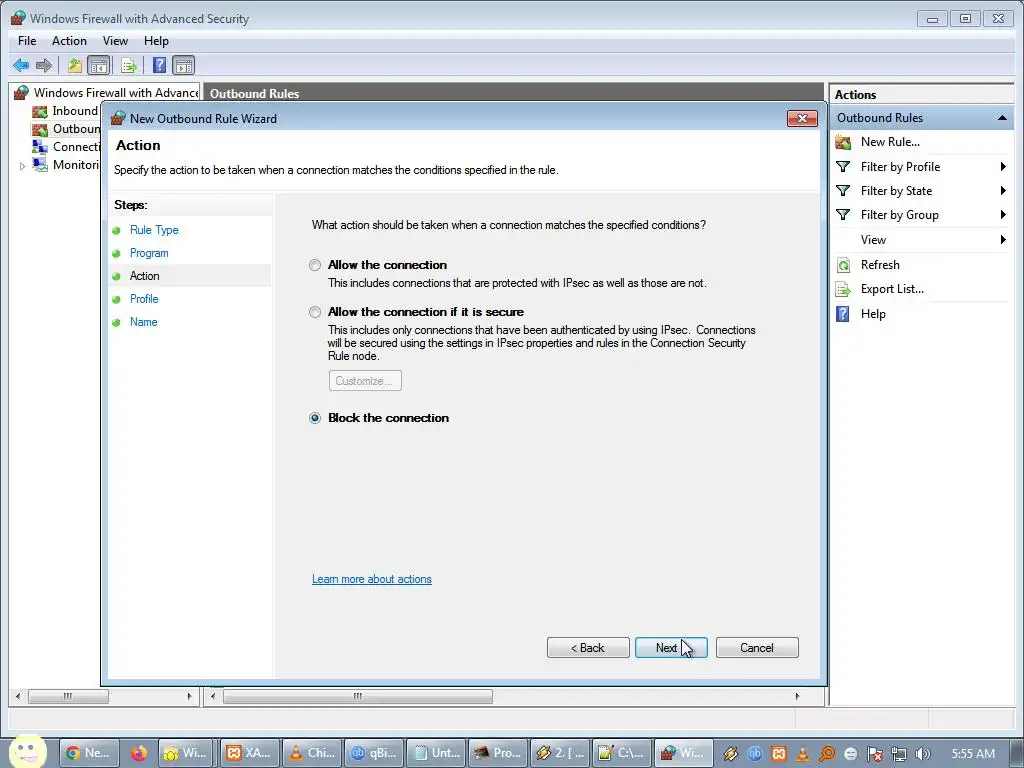This screenshot has width=1024, height=768.
Task: Open the Filter by Profile submenu arrow
Action: click(1003, 167)
